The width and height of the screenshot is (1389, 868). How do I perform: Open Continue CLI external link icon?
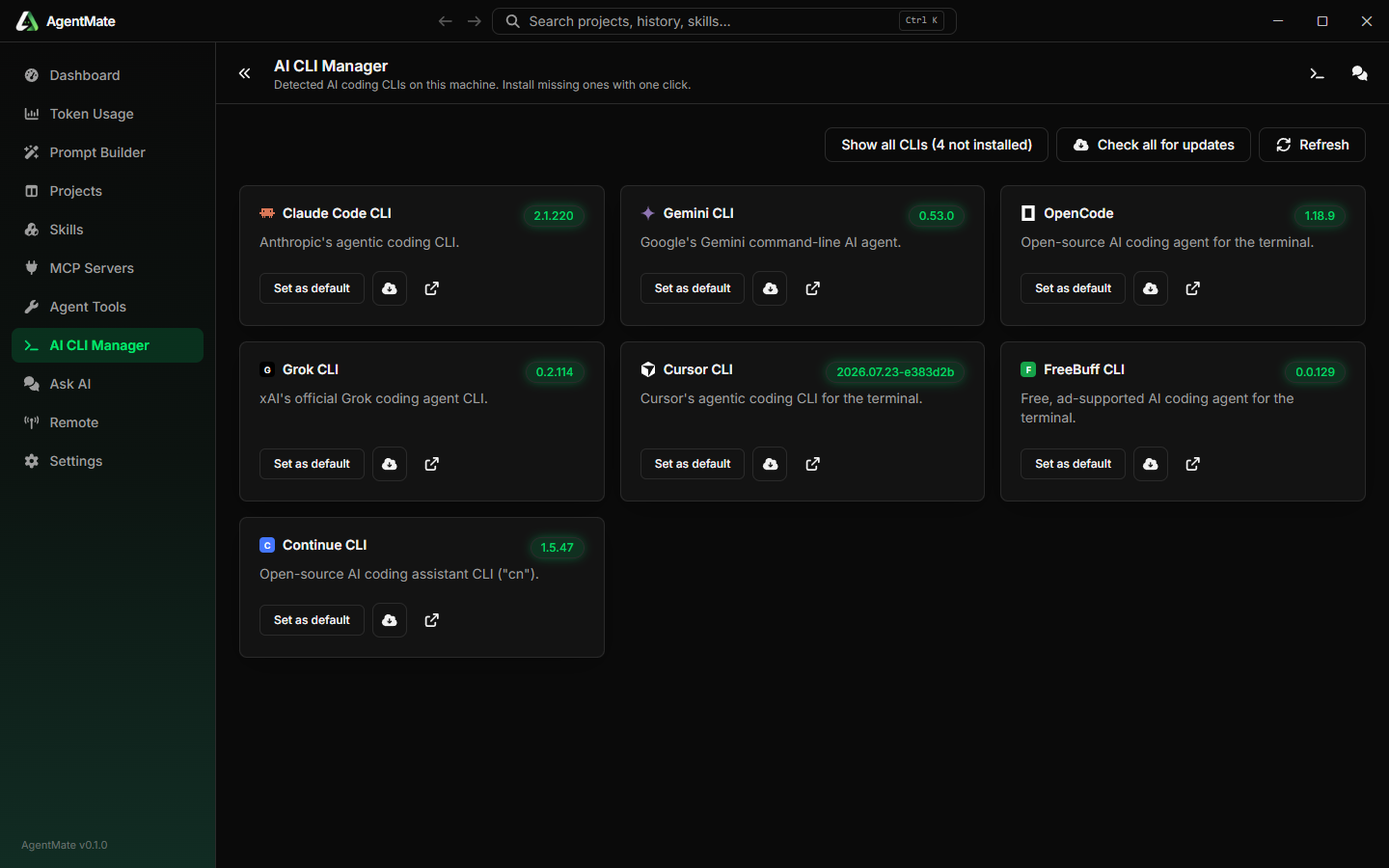click(x=432, y=620)
